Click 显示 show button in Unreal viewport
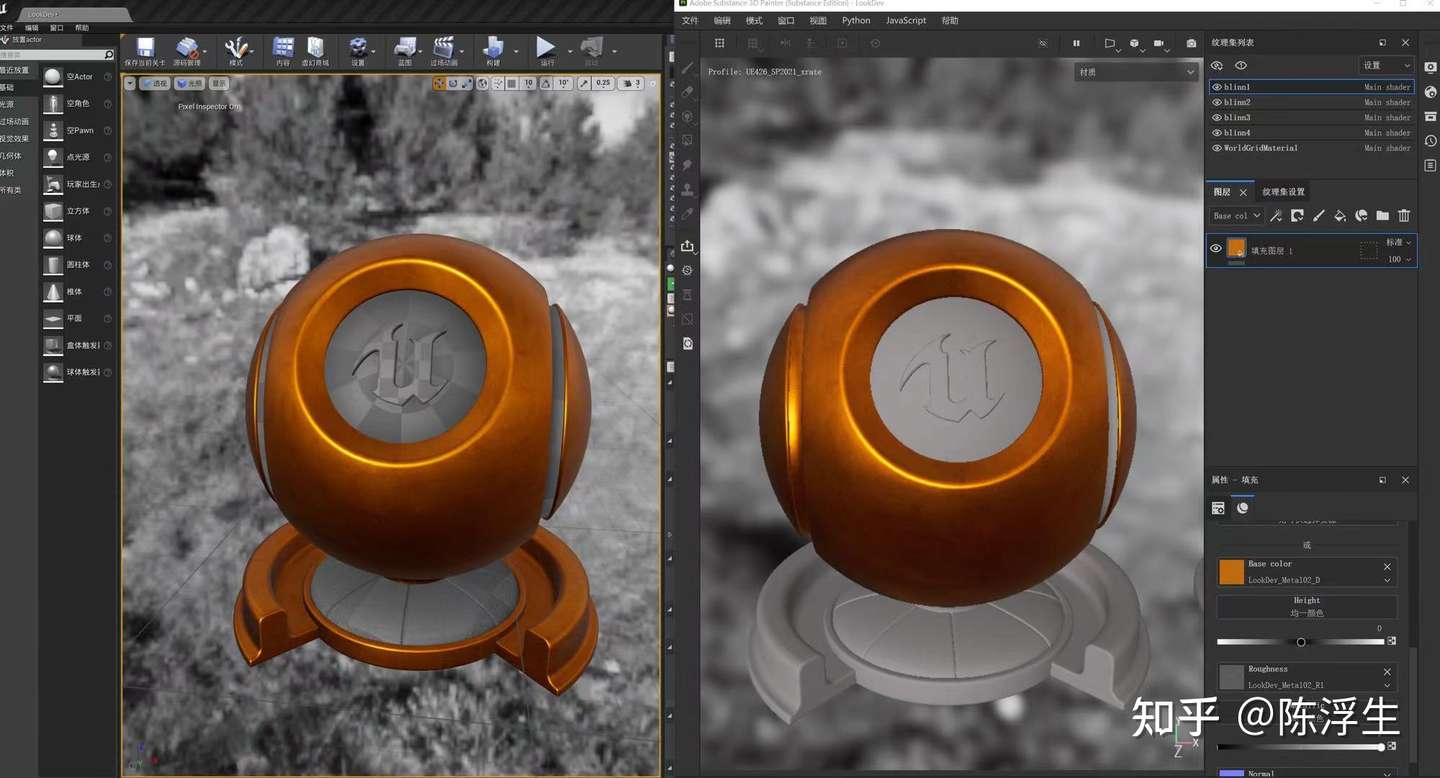 tap(219, 83)
